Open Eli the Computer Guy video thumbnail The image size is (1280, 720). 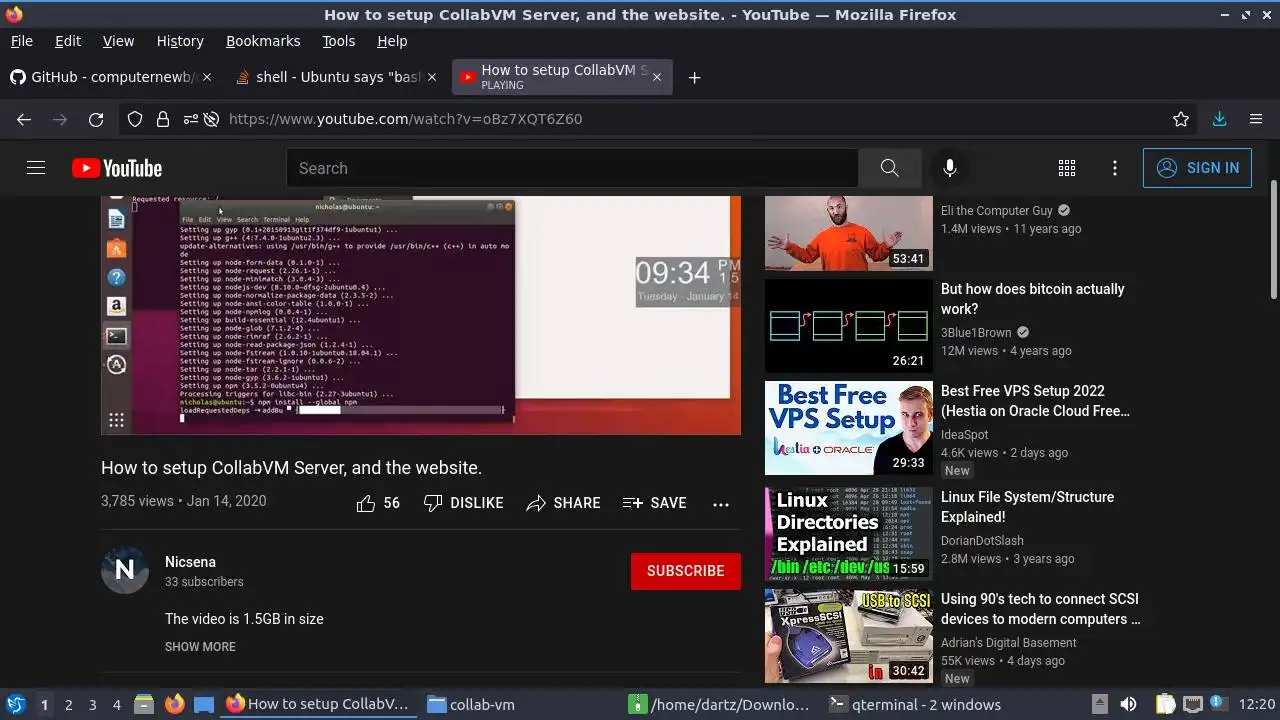[849, 233]
